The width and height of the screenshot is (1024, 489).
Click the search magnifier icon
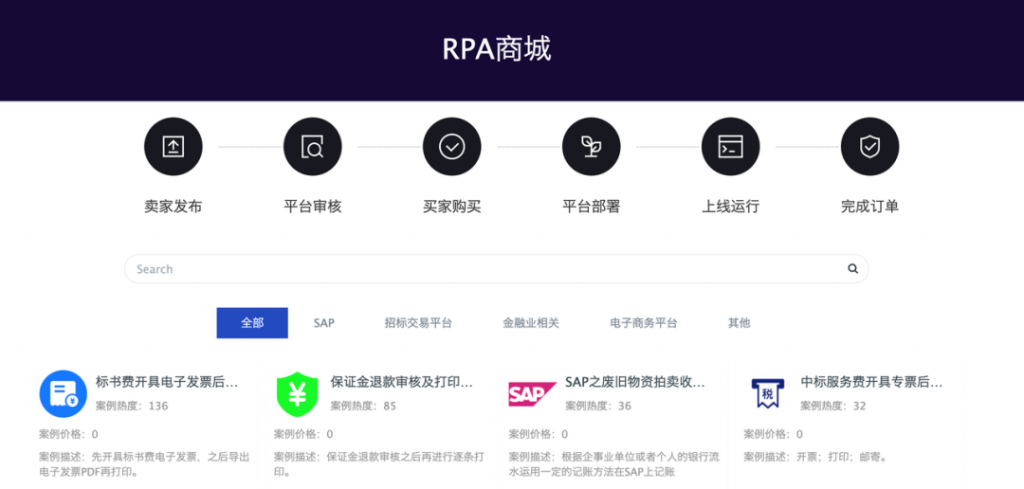point(853,269)
